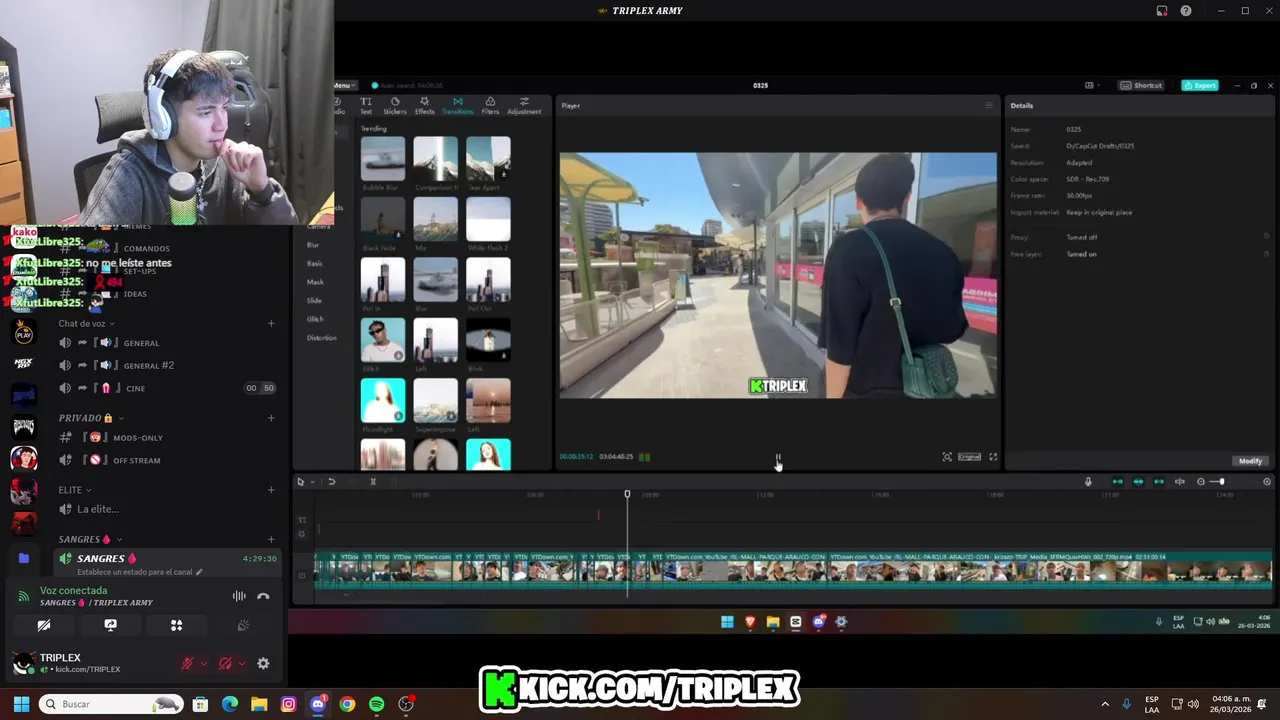The width and height of the screenshot is (1280, 720).
Task: Toggle linkage icon in timeline
Action: [x=1159, y=482]
